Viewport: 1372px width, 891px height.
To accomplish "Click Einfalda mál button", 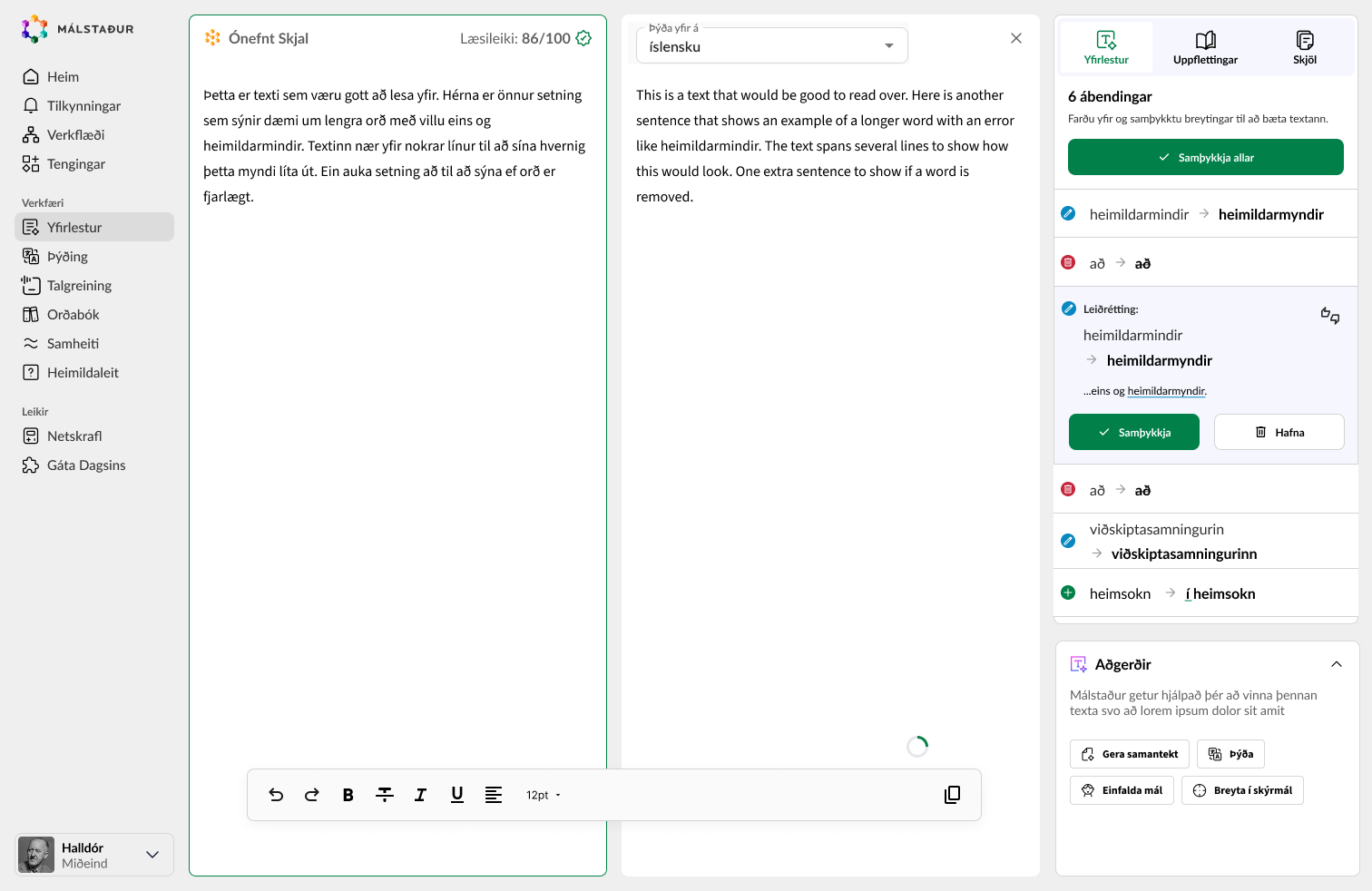I will click(1122, 790).
